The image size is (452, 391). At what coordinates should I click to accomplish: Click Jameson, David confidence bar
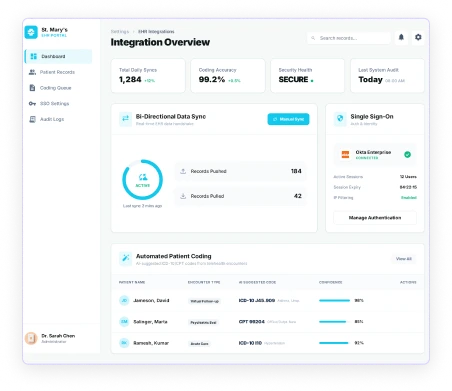click(x=334, y=300)
